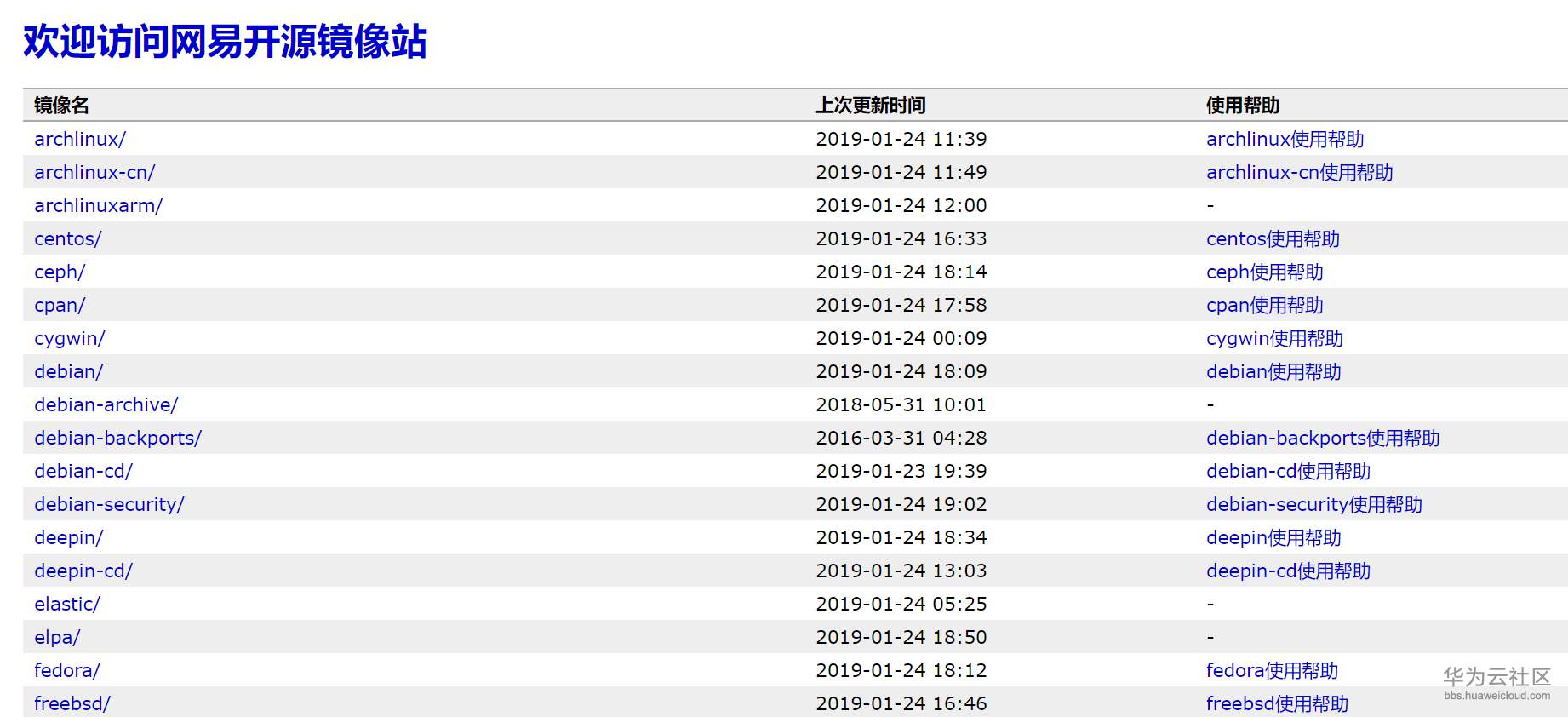Open the archlinux-cn/ mirror link

(x=94, y=173)
